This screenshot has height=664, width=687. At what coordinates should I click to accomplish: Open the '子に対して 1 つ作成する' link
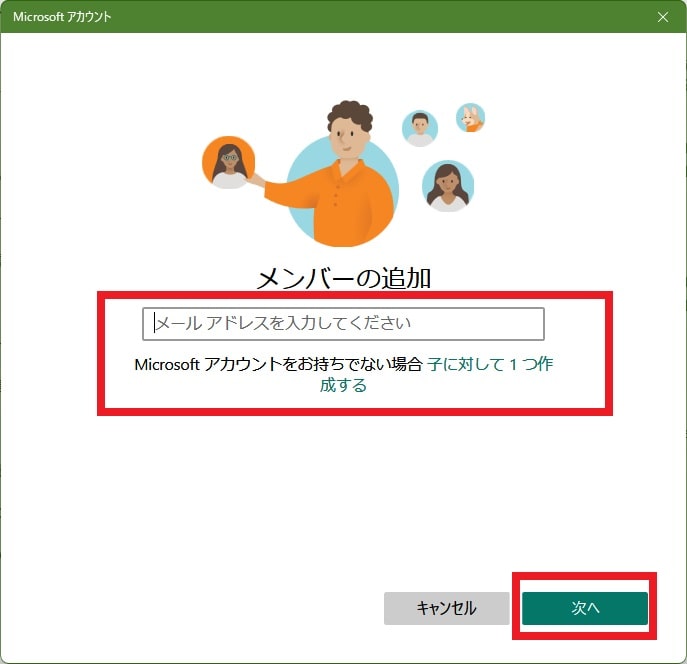489,364
